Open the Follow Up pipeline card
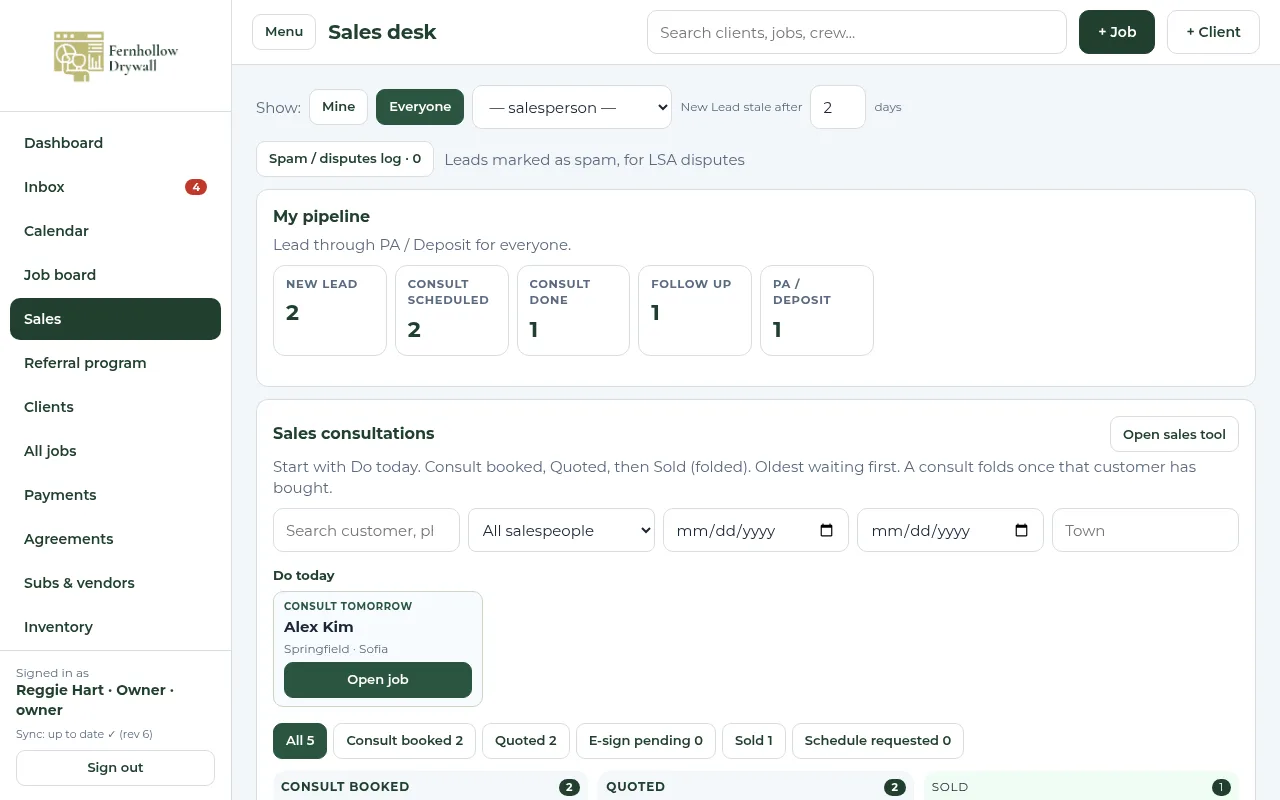The image size is (1280, 800). click(695, 310)
